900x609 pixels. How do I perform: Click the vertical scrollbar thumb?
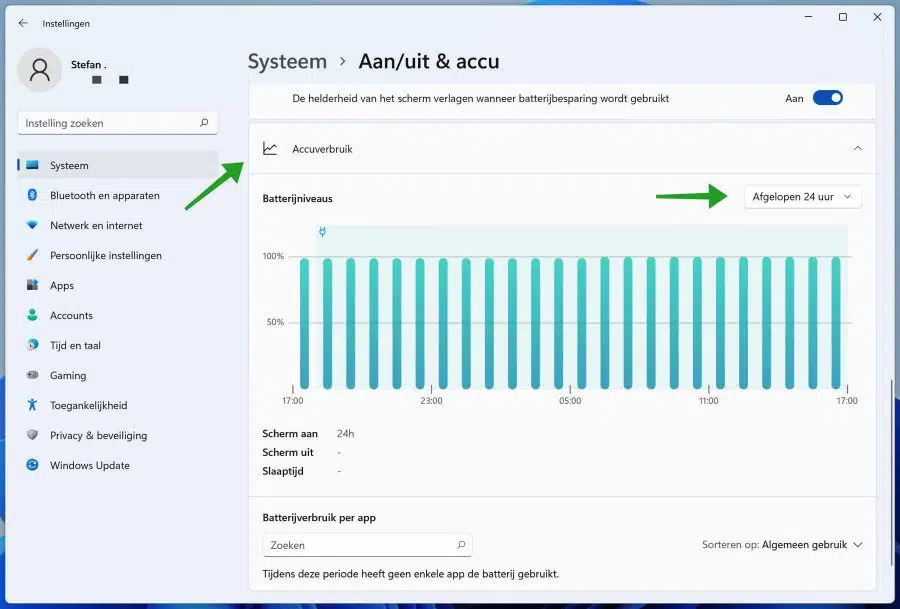coord(891,472)
